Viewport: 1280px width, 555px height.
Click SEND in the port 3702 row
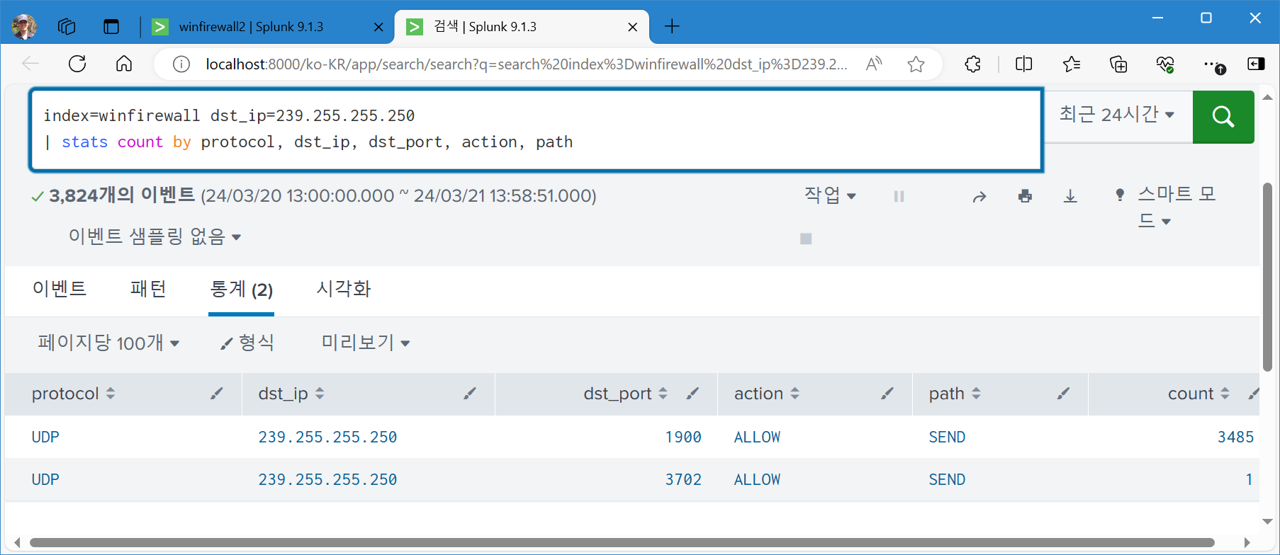pos(947,480)
